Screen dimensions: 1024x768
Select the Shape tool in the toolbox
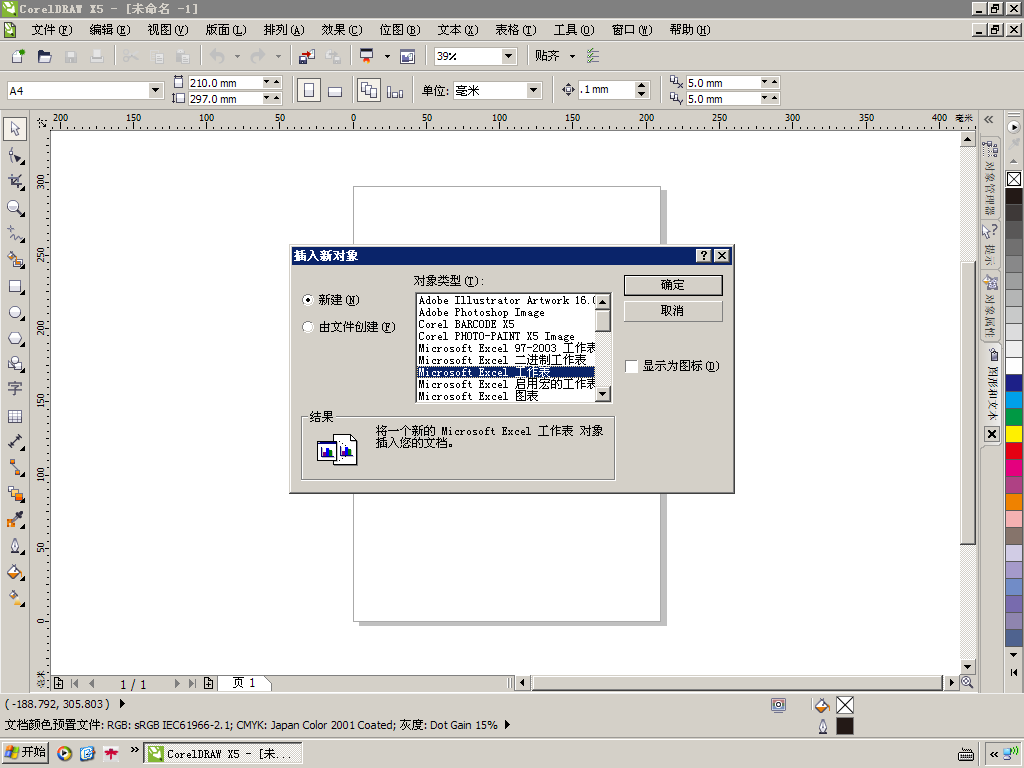click(x=15, y=155)
